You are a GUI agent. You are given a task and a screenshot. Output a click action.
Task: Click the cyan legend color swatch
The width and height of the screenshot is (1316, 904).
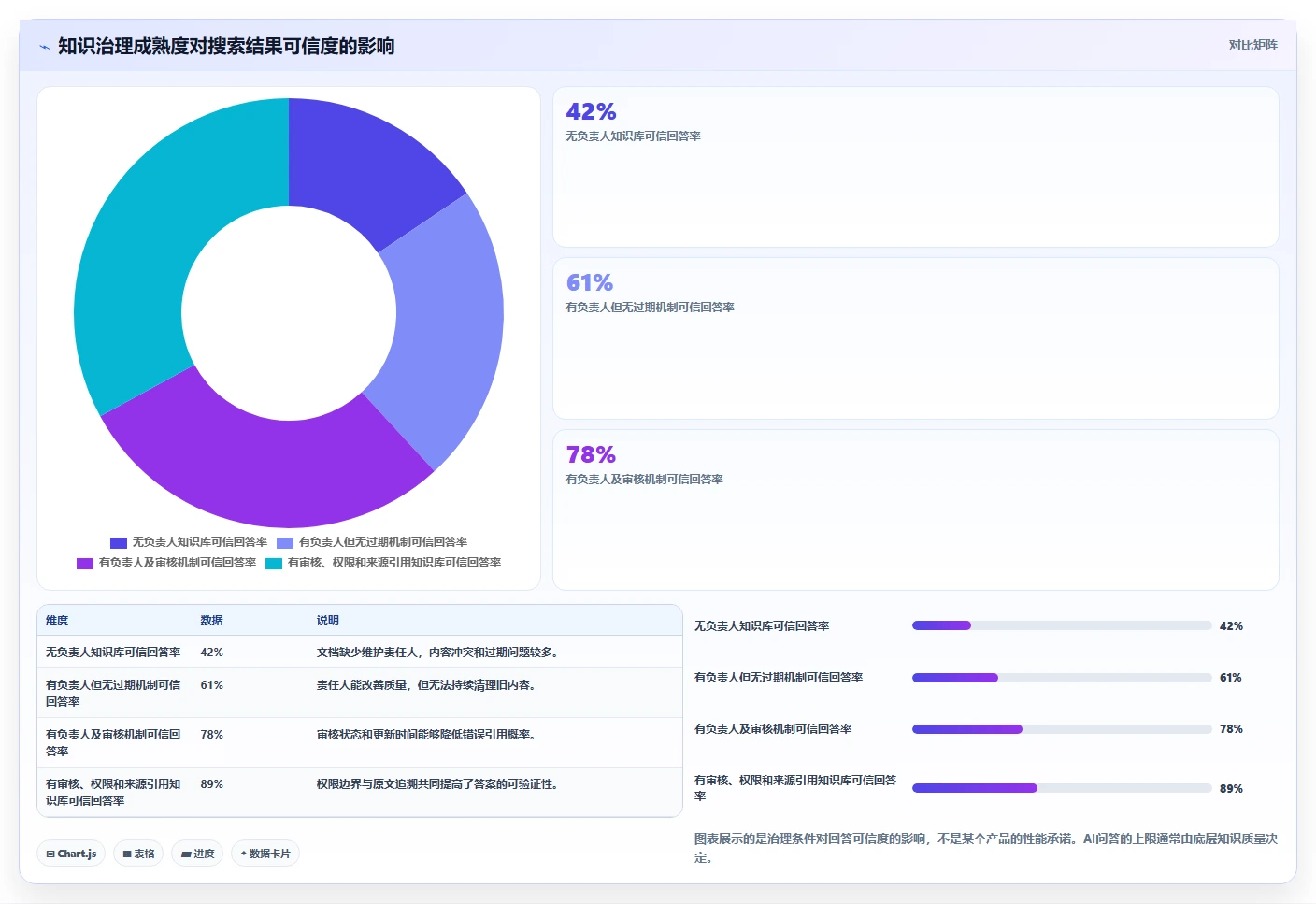[x=274, y=563]
